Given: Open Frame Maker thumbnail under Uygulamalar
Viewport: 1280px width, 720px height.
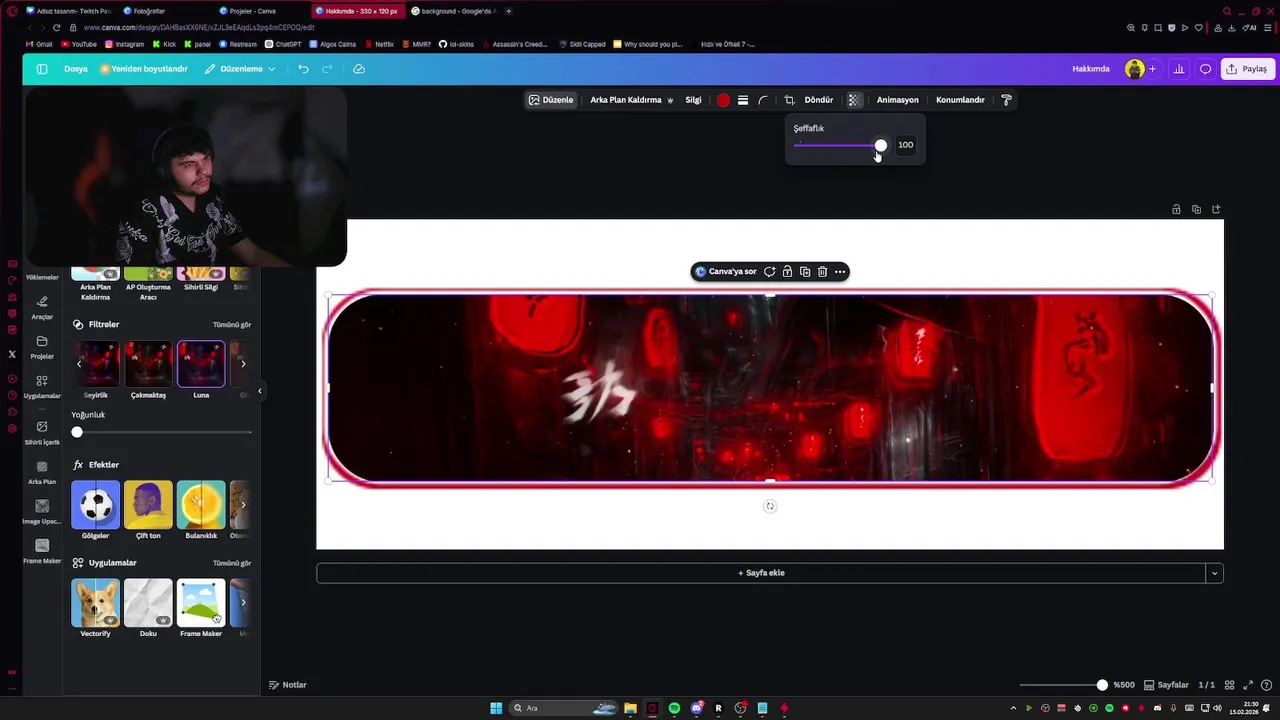Looking at the screenshot, I should point(201,603).
